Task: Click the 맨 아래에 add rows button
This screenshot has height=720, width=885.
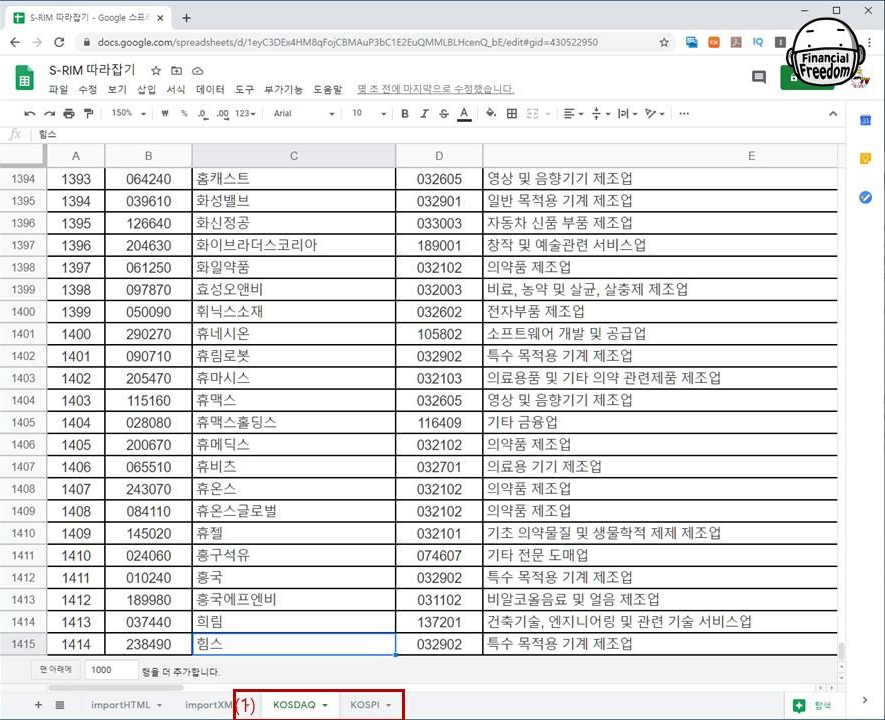Action: click(55, 670)
